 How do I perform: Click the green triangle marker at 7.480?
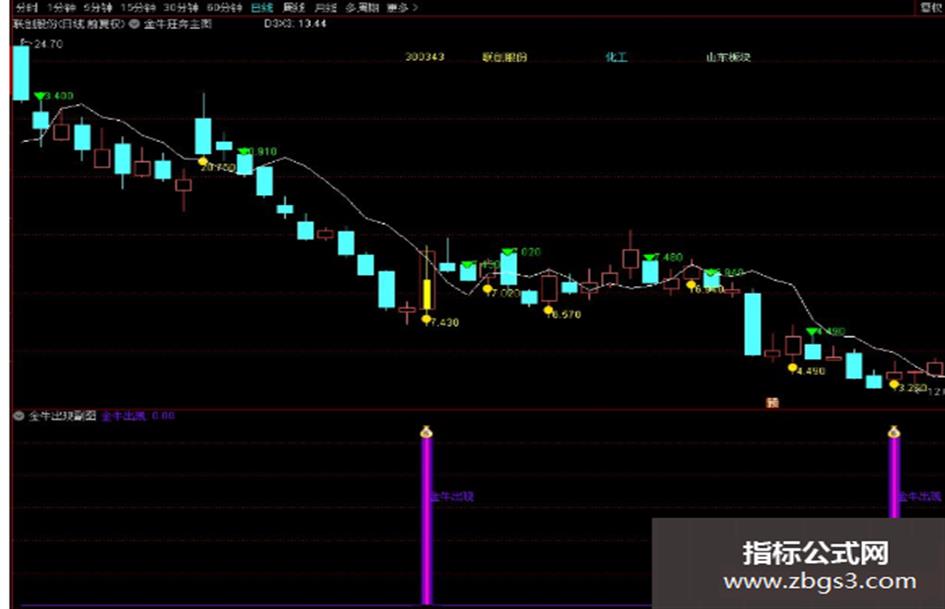[x=650, y=257]
